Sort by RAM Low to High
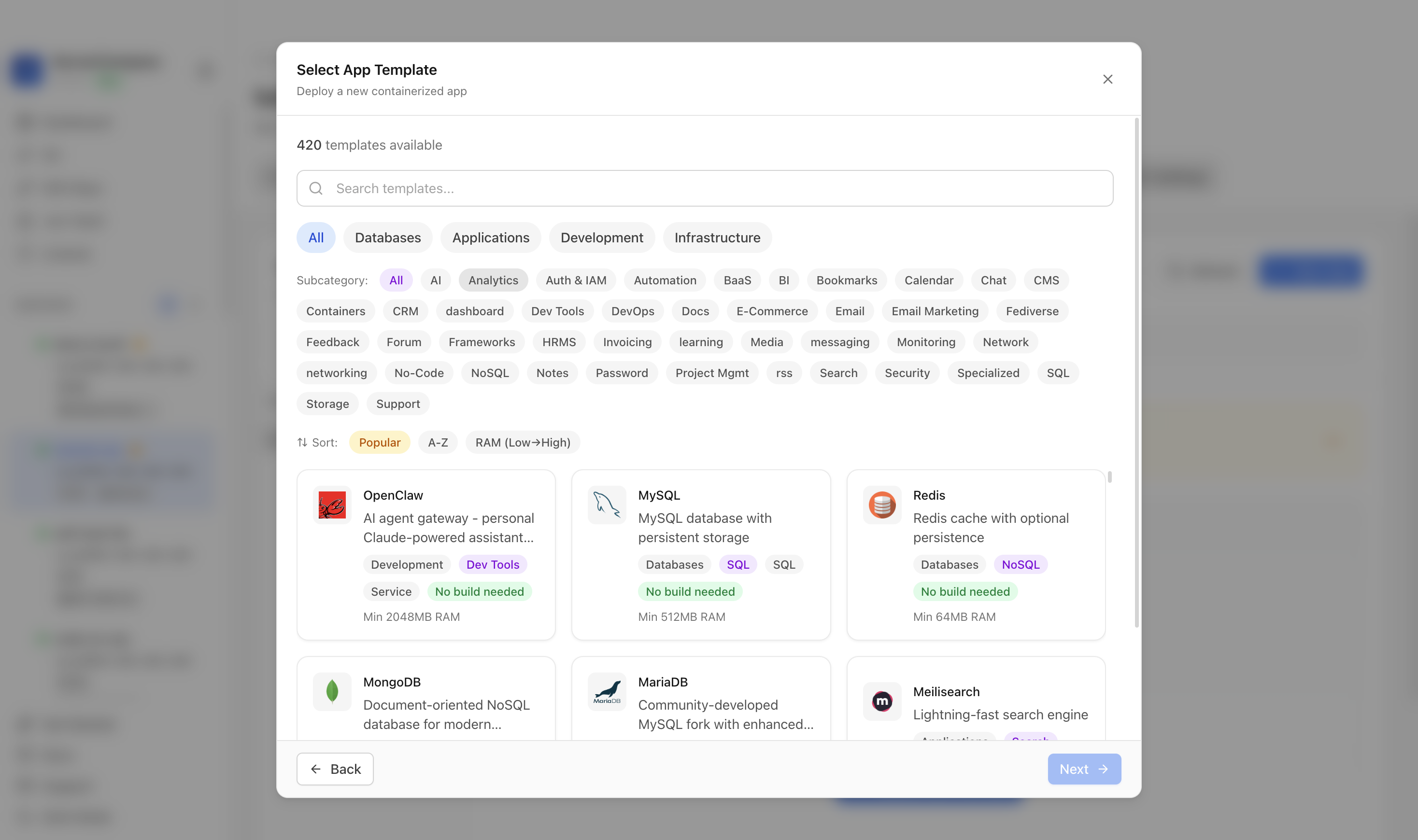The height and width of the screenshot is (840, 1418). pyautogui.click(x=523, y=442)
